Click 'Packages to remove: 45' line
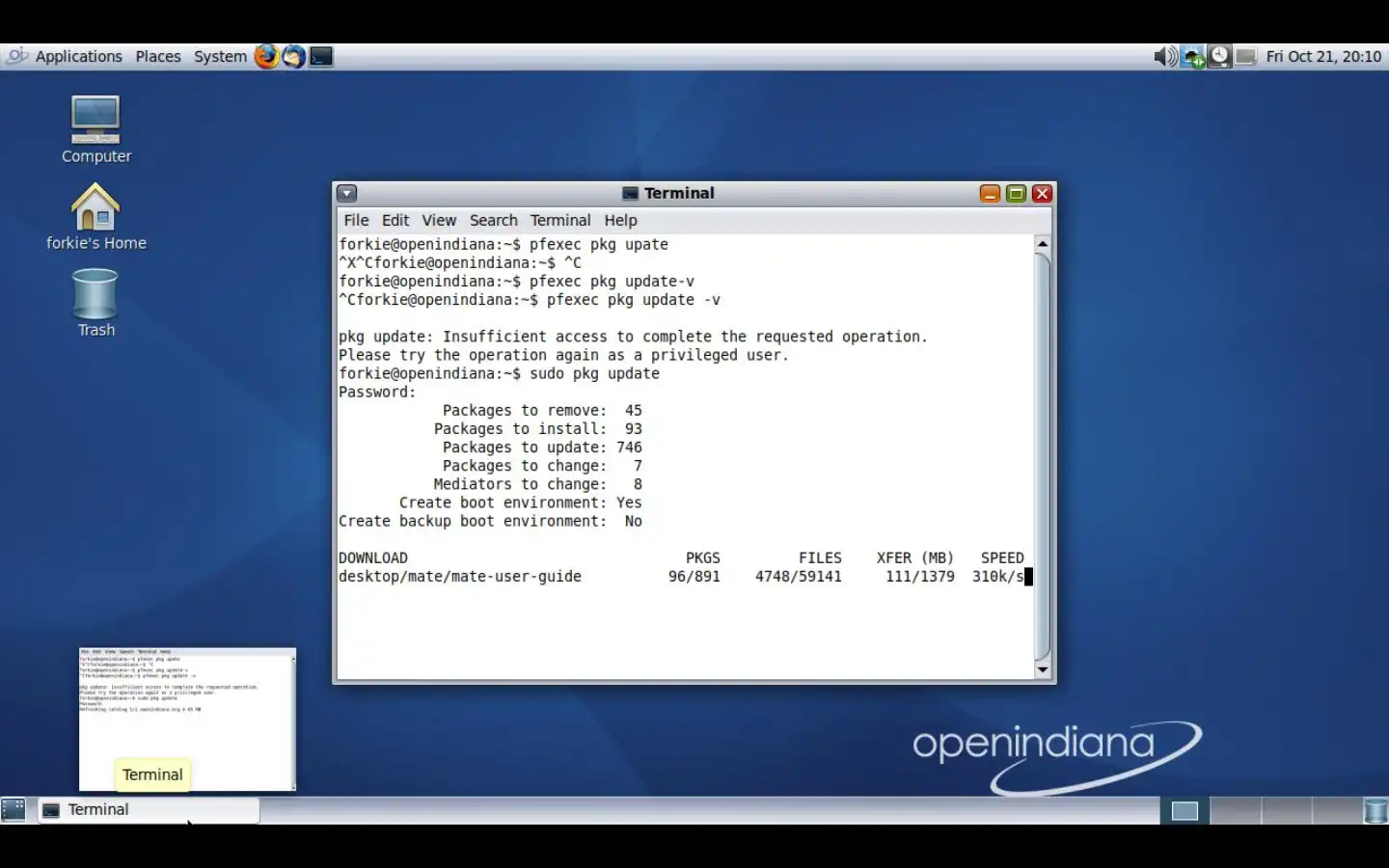Image resolution: width=1389 pixels, height=868 pixels. tap(542, 411)
